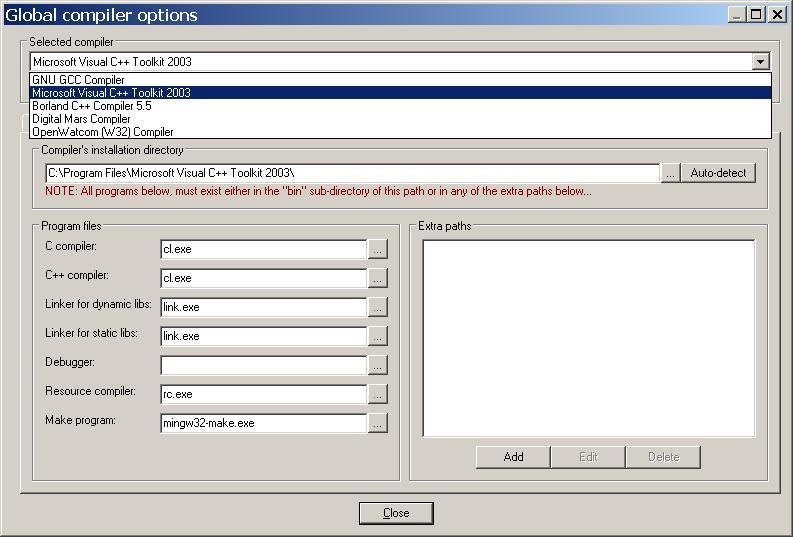Add a new extra path
793x537 pixels.
click(513, 457)
